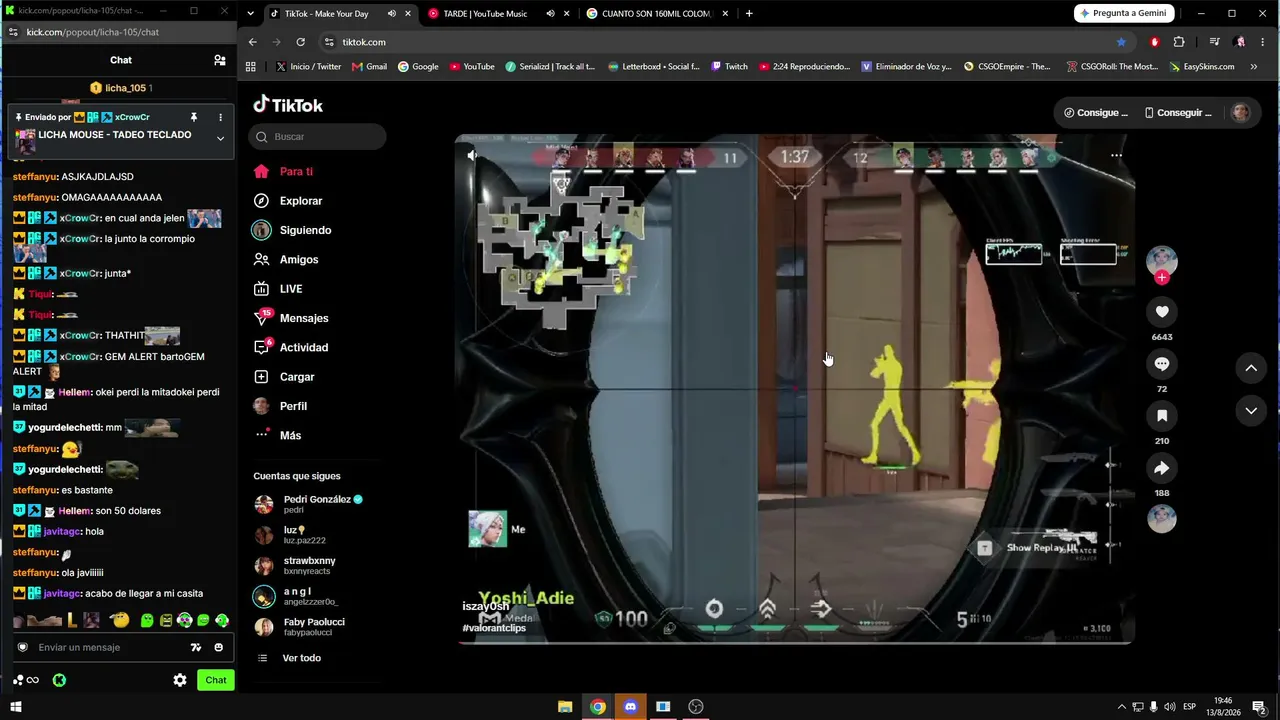Mute the TikTok tab via its speaker icon
The width and height of the screenshot is (1280, 720).
coord(391,14)
